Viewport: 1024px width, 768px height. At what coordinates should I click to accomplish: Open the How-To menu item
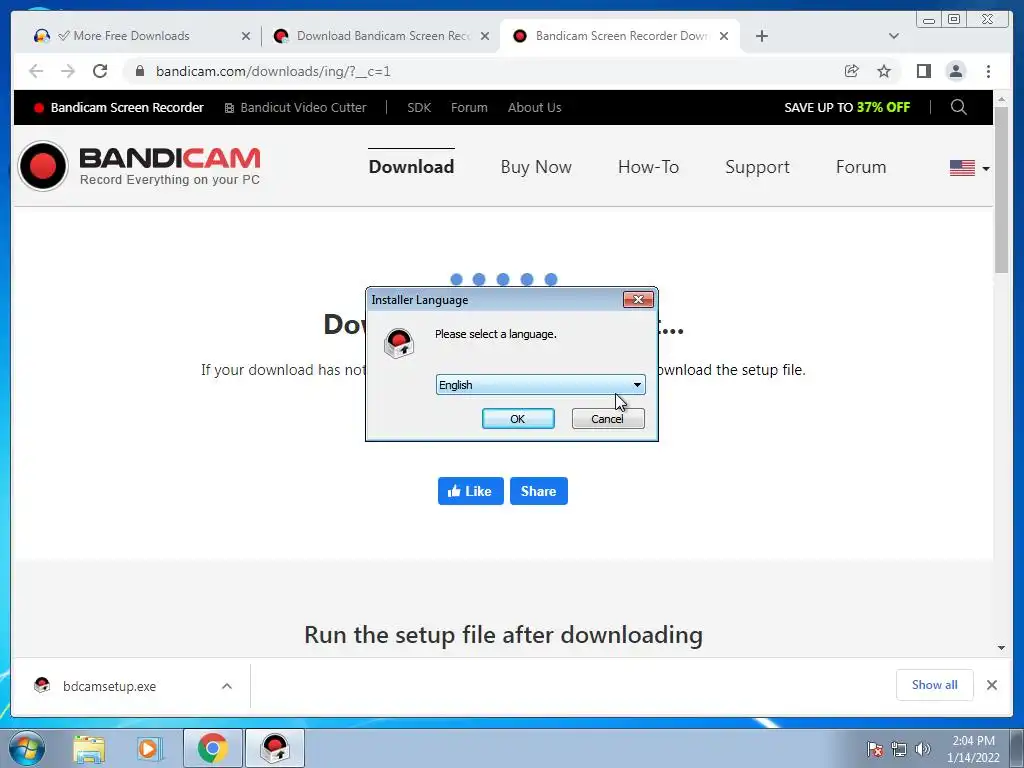(648, 167)
